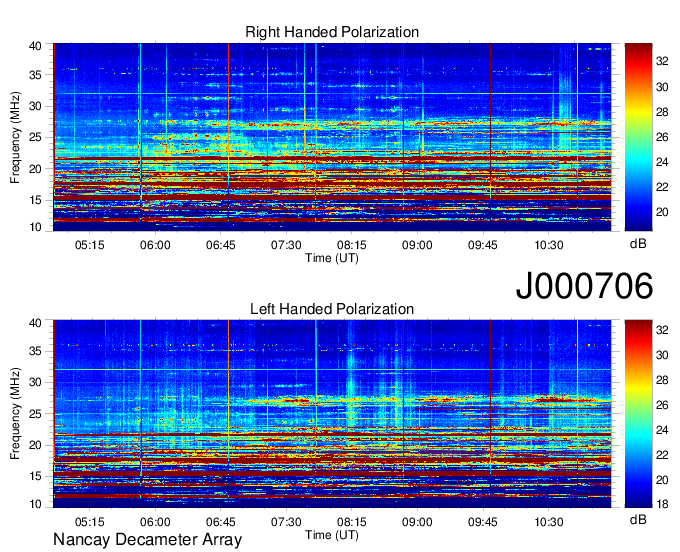Click the 'Nancay Decameter Array' caption
Image resolution: width=680 pixels, height=552 pixels.
pyautogui.click(x=147, y=540)
